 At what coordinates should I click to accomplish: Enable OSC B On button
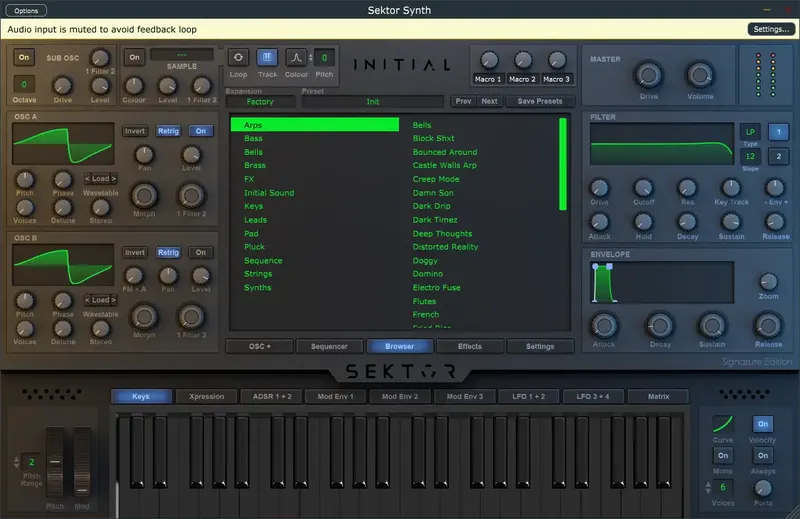[201, 253]
